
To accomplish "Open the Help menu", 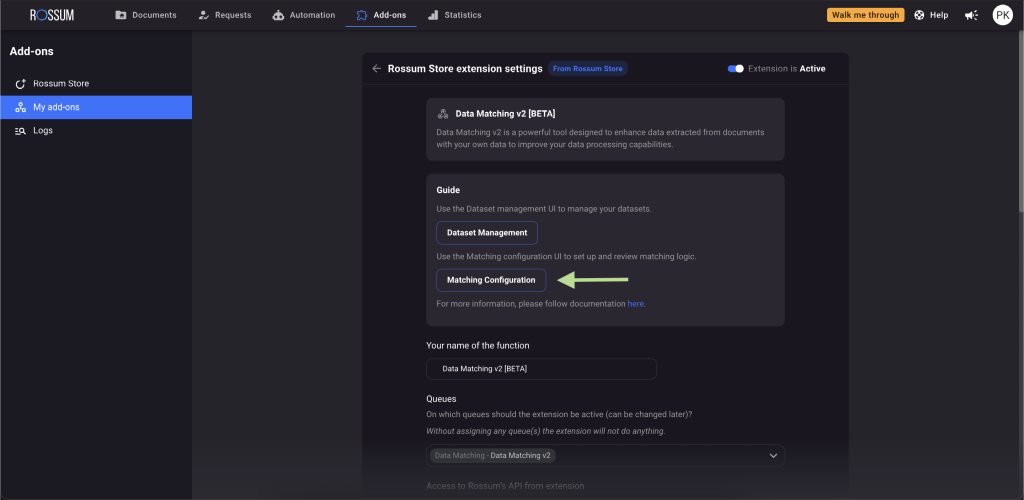I will coord(931,15).
